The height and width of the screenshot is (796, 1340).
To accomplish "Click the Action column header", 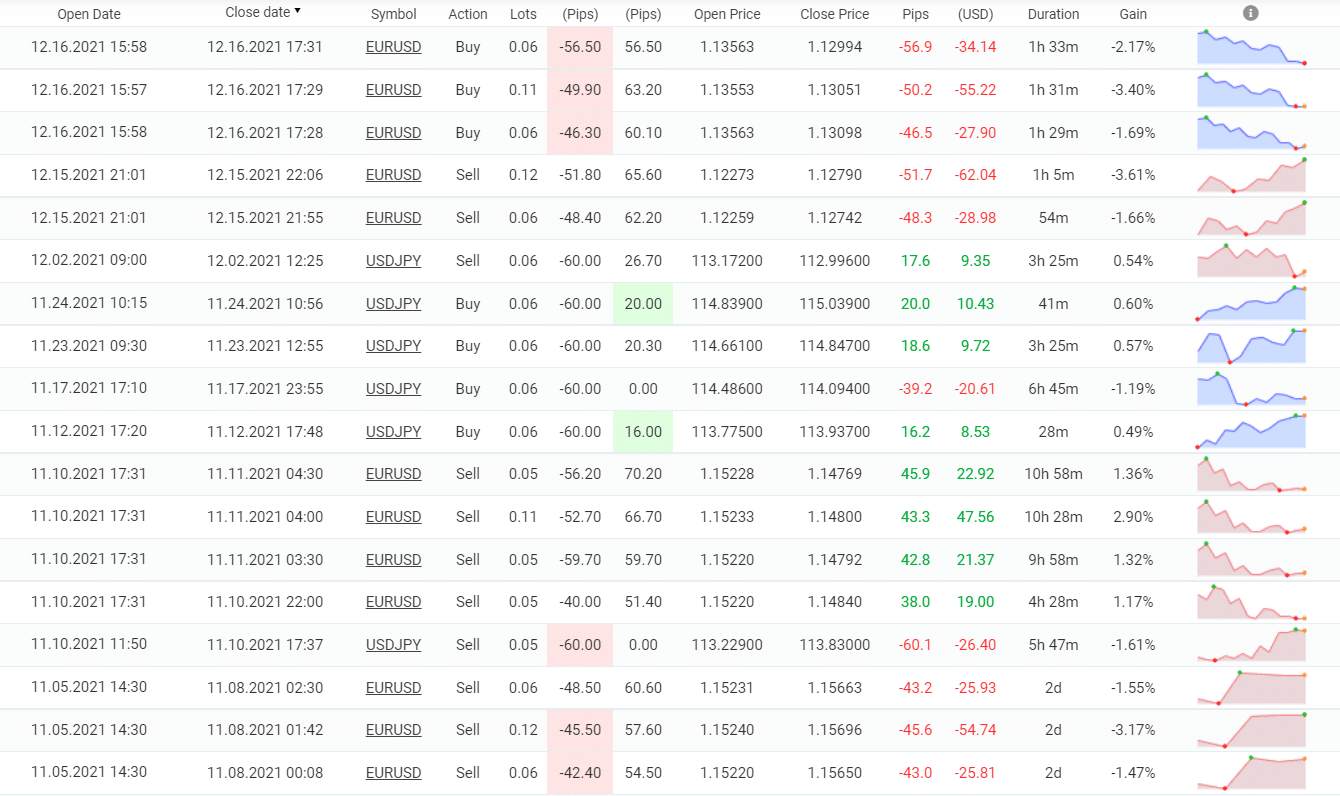I will click(468, 14).
